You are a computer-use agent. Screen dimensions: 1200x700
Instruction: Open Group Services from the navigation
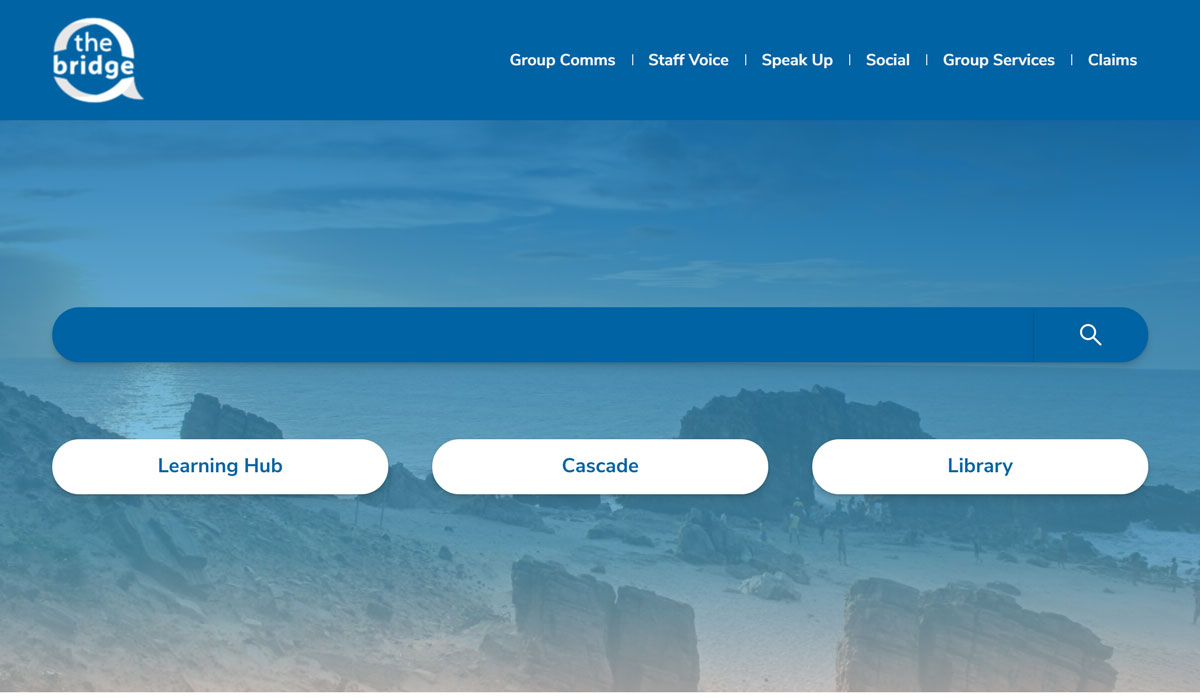click(x=998, y=60)
